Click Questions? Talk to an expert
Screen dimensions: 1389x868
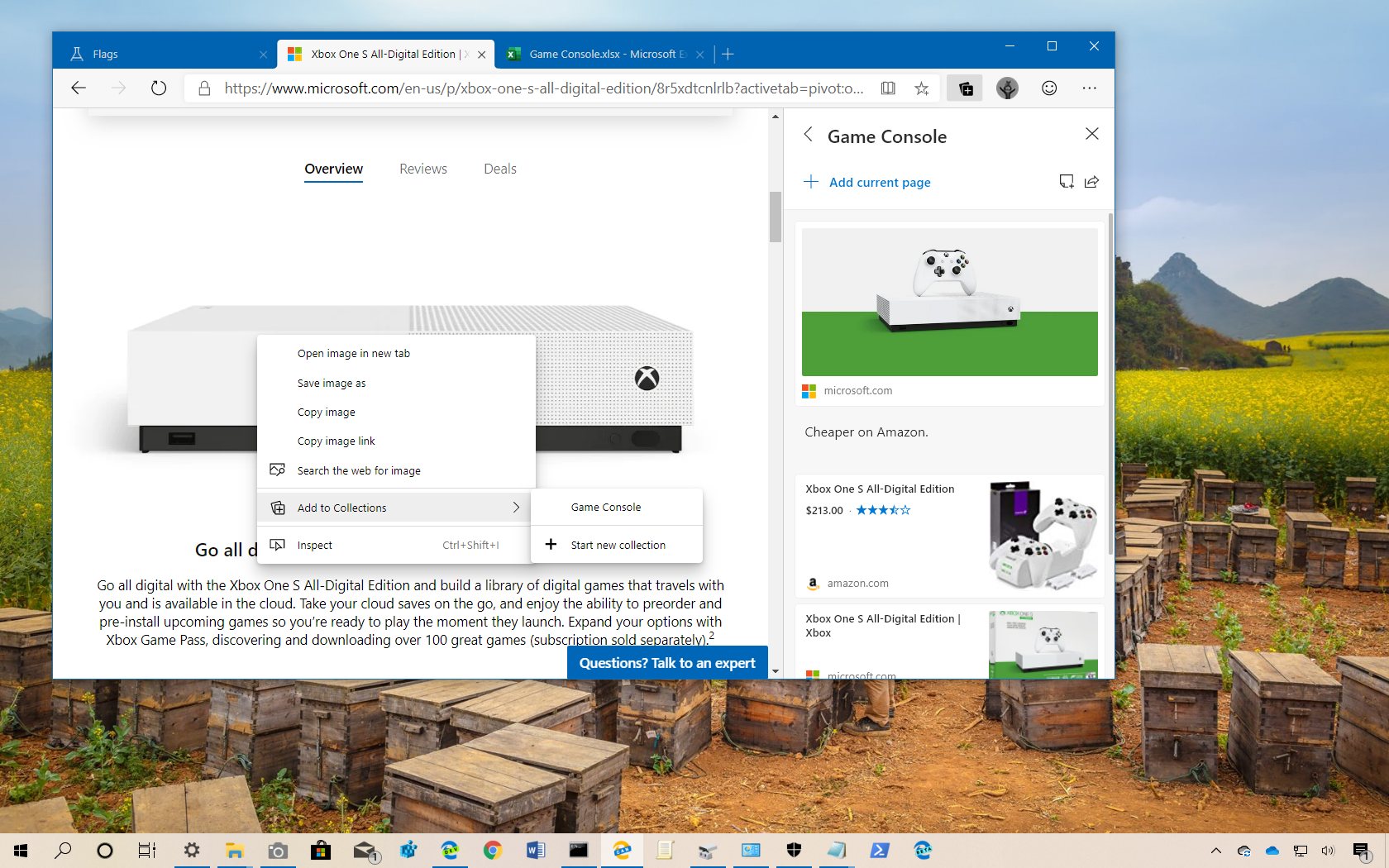[x=667, y=663]
